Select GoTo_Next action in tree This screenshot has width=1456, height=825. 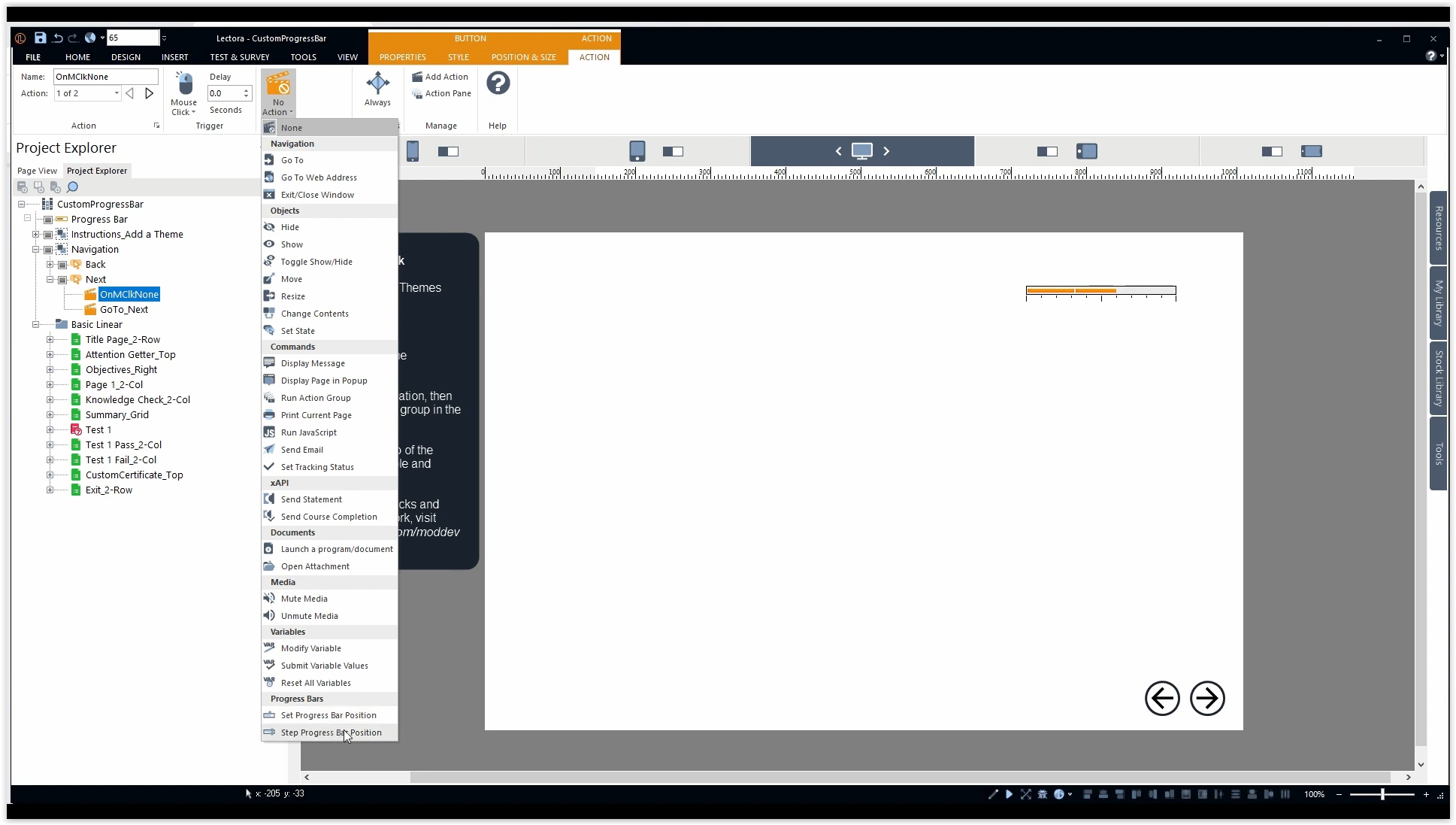[124, 310]
